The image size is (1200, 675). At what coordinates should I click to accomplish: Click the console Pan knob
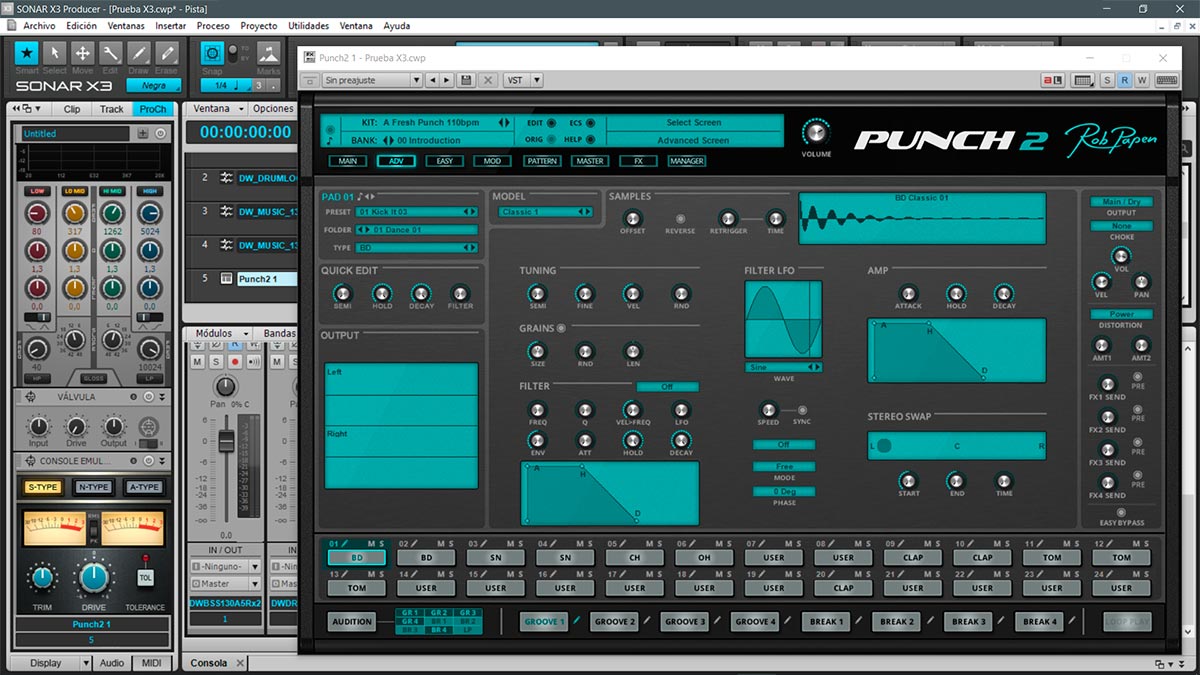227,386
